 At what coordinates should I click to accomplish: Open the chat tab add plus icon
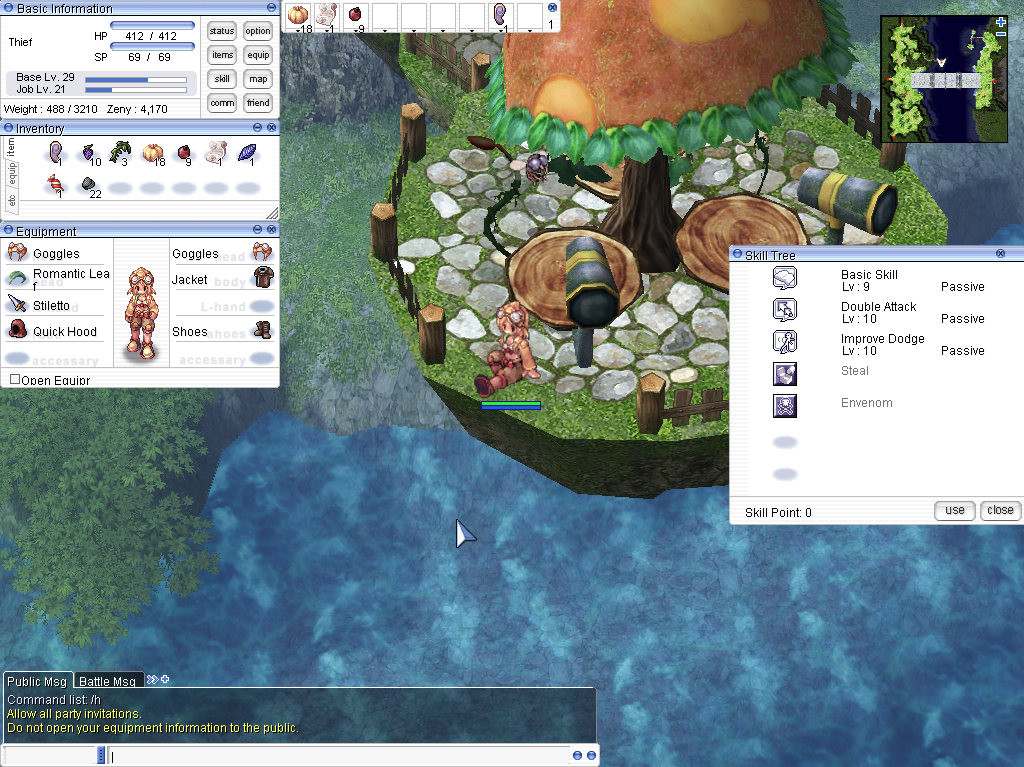(165, 679)
